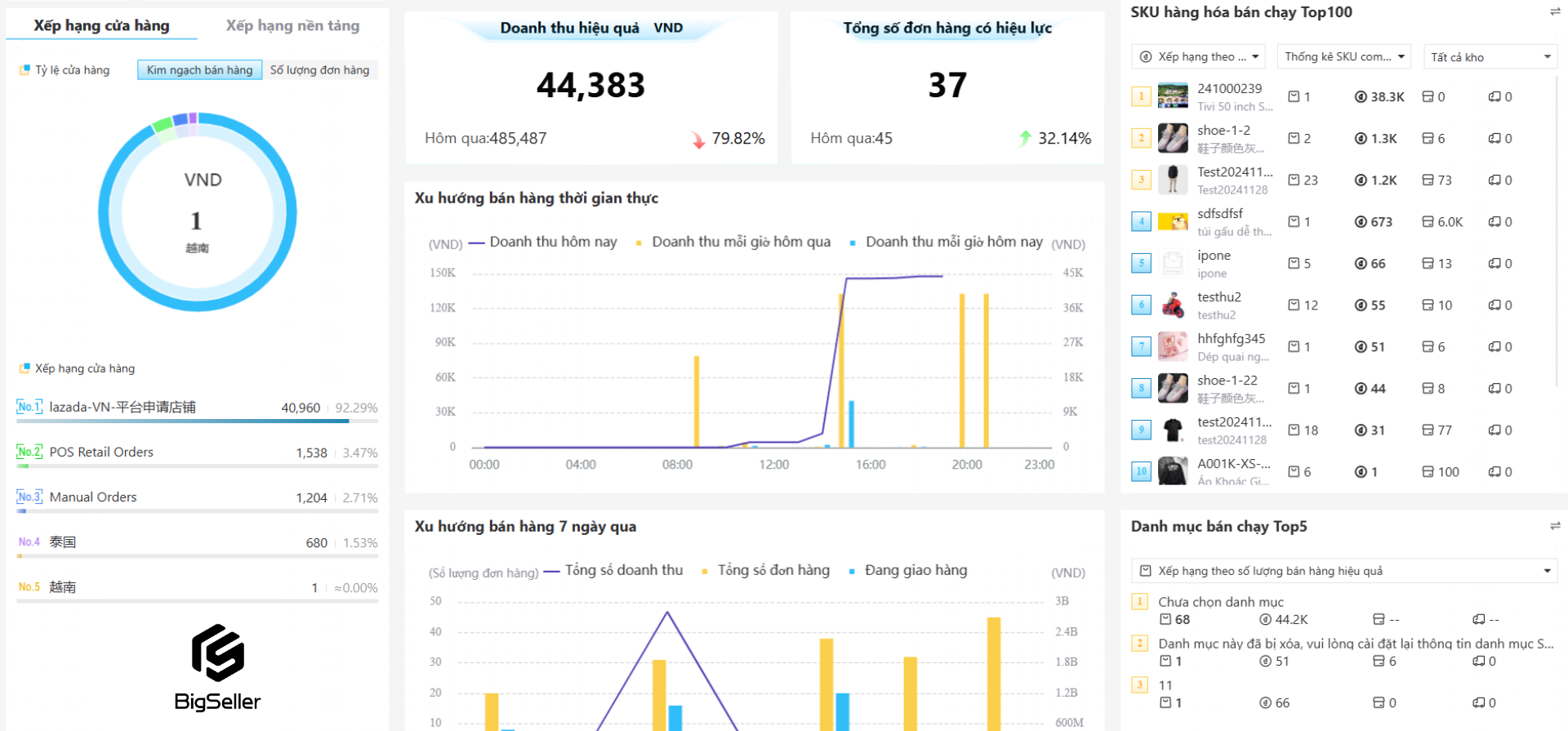Open the lazada-VN store ranking entry

122,408
